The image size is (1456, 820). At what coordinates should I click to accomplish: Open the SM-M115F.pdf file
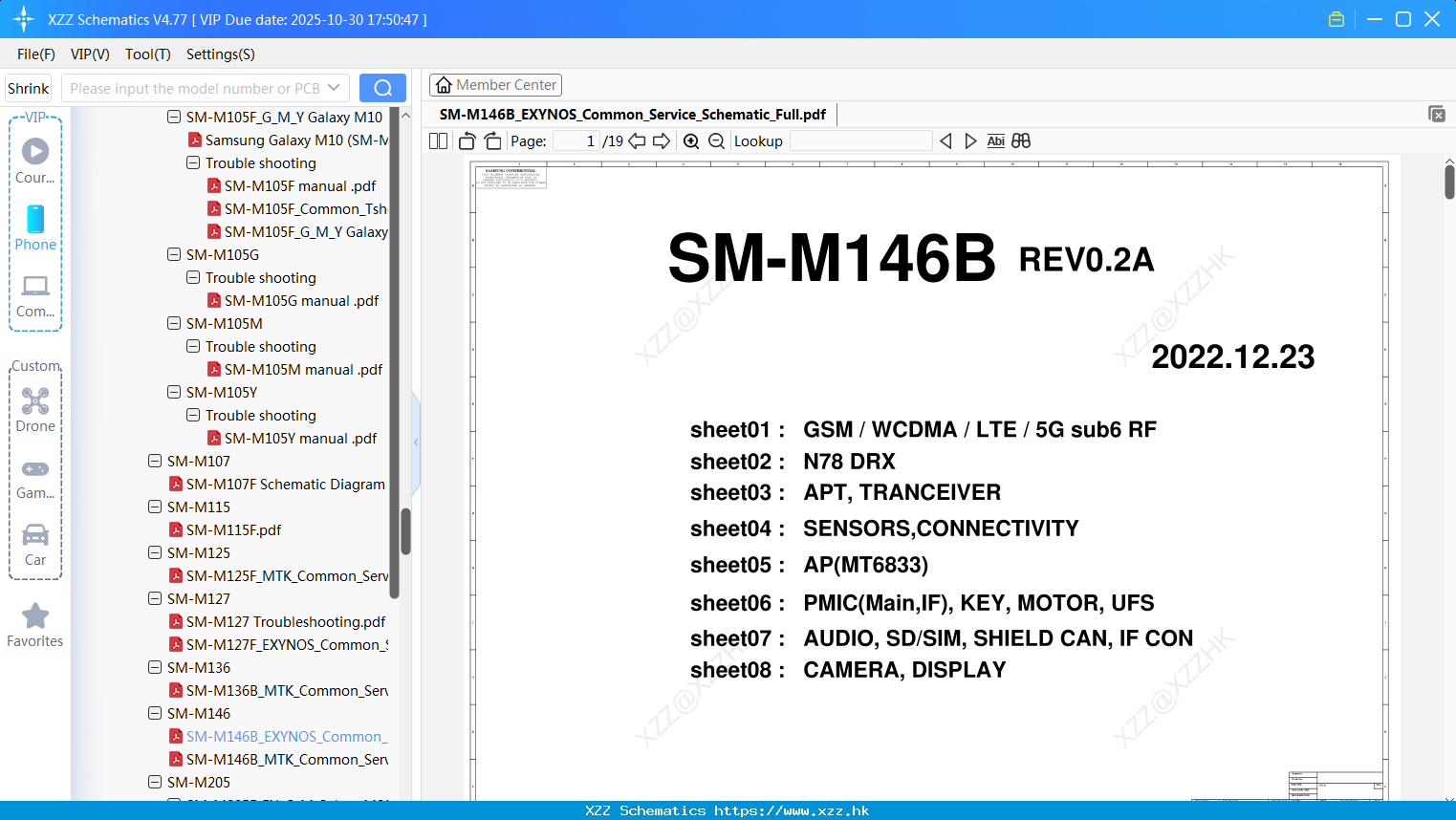point(233,530)
